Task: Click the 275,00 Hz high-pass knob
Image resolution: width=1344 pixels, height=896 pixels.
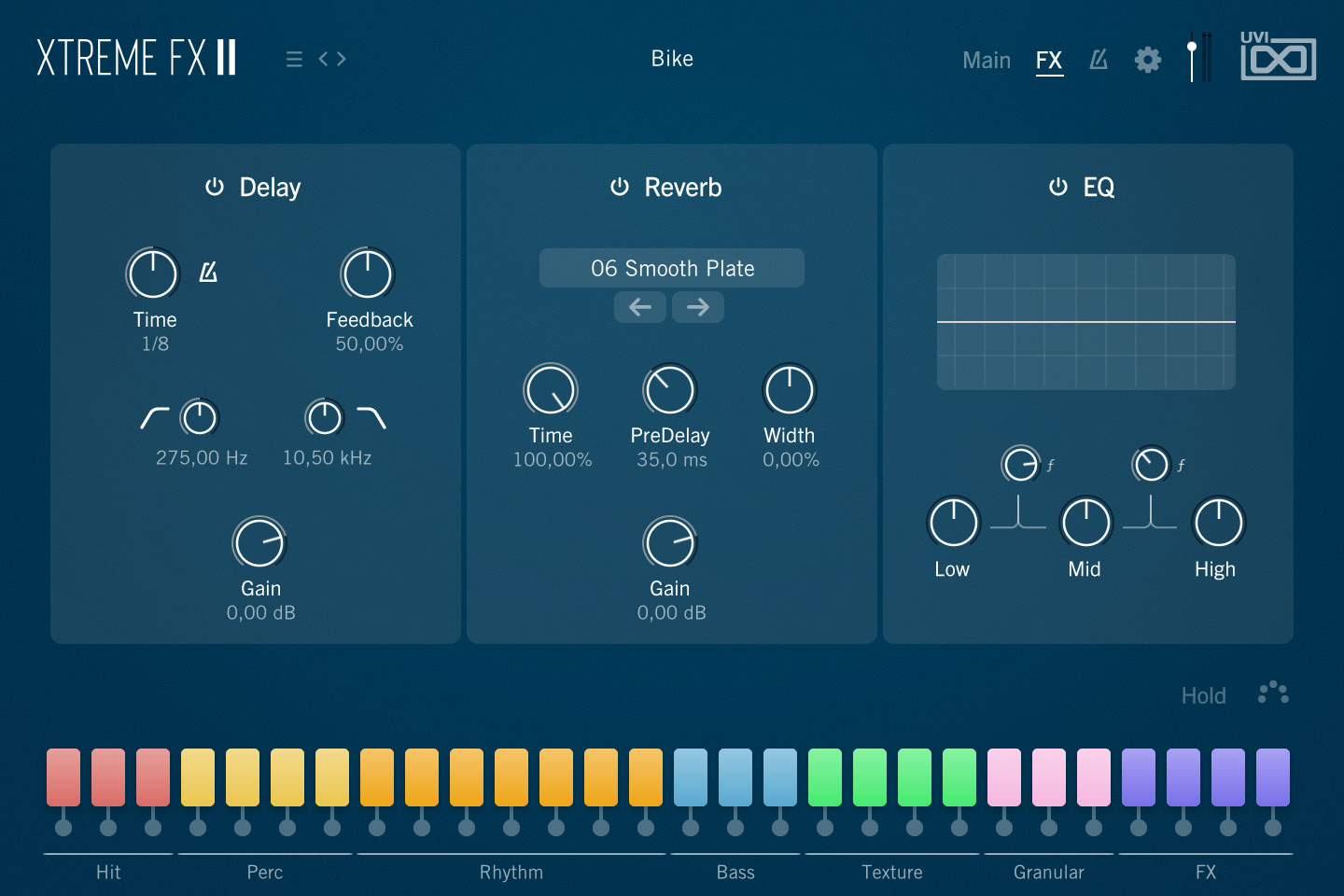Action: 199,417
